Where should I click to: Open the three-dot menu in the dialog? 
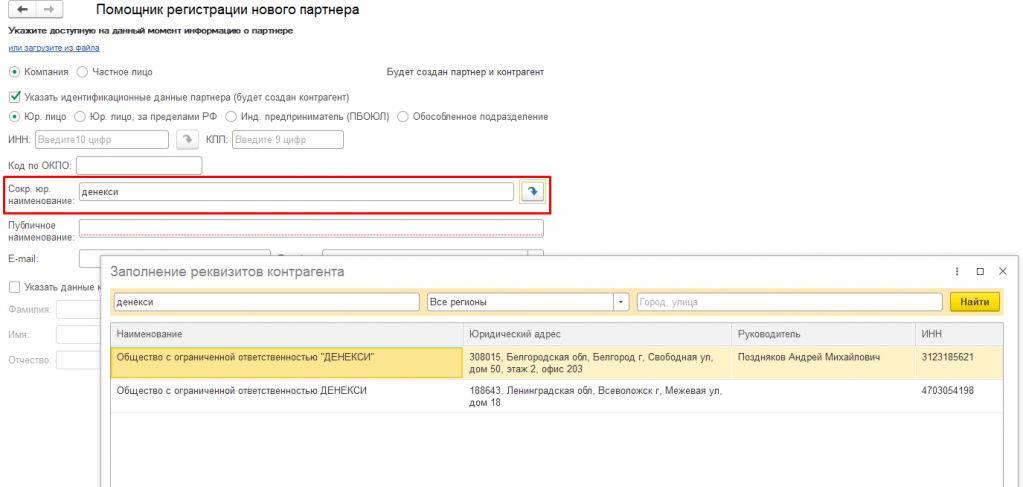click(957, 271)
